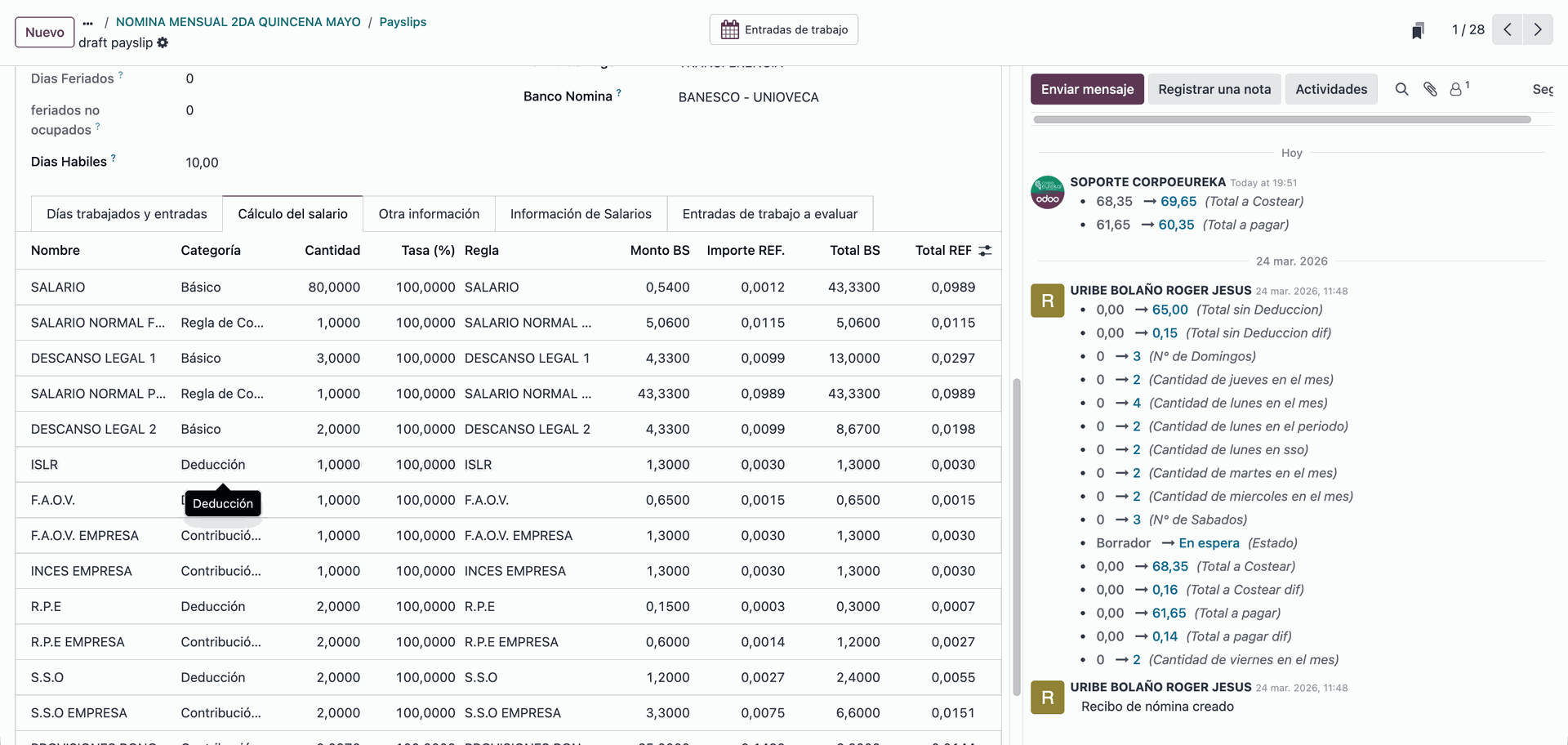1568x745 pixels.
Task: Click the horizontal scrollbar in chatter panel
Action: point(1281,119)
